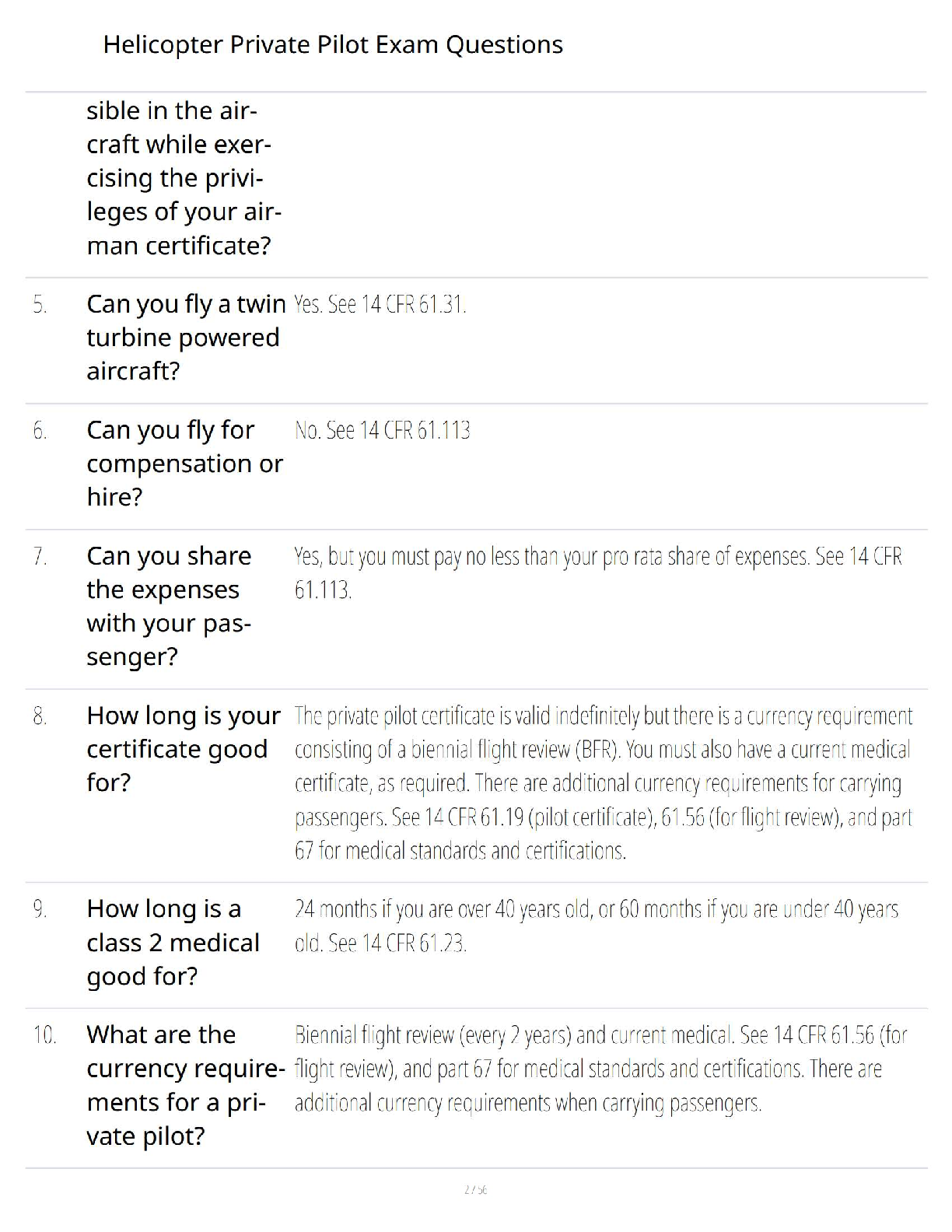Click the answer starting 'Biennial flight review (every 2 years)'
Image resolution: width=952 pixels, height=1232 pixels.
(x=601, y=1069)
